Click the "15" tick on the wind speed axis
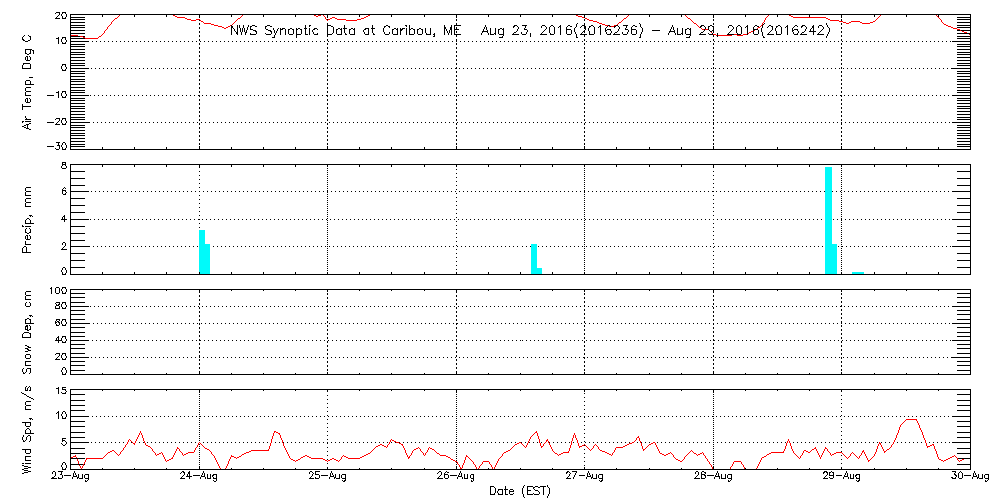This screenshot has height=500, width=1000. point(61,392)
